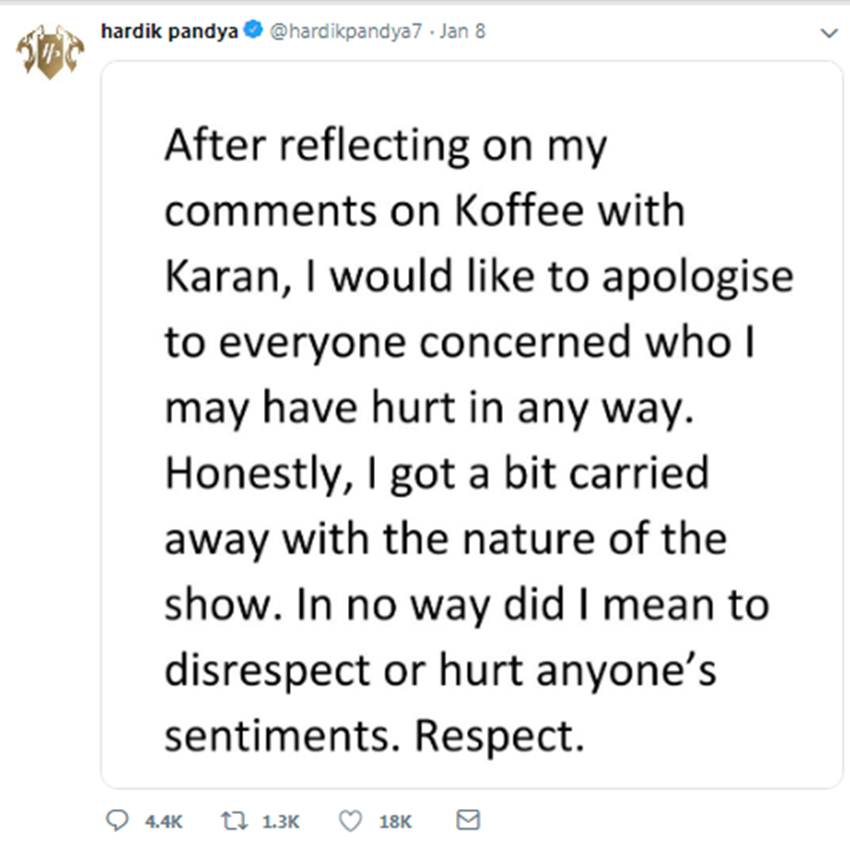Screen dimensions: 850x843
Task: Expand the tweet options chevron
Action: pyautogui.click(x=827, y=33)
